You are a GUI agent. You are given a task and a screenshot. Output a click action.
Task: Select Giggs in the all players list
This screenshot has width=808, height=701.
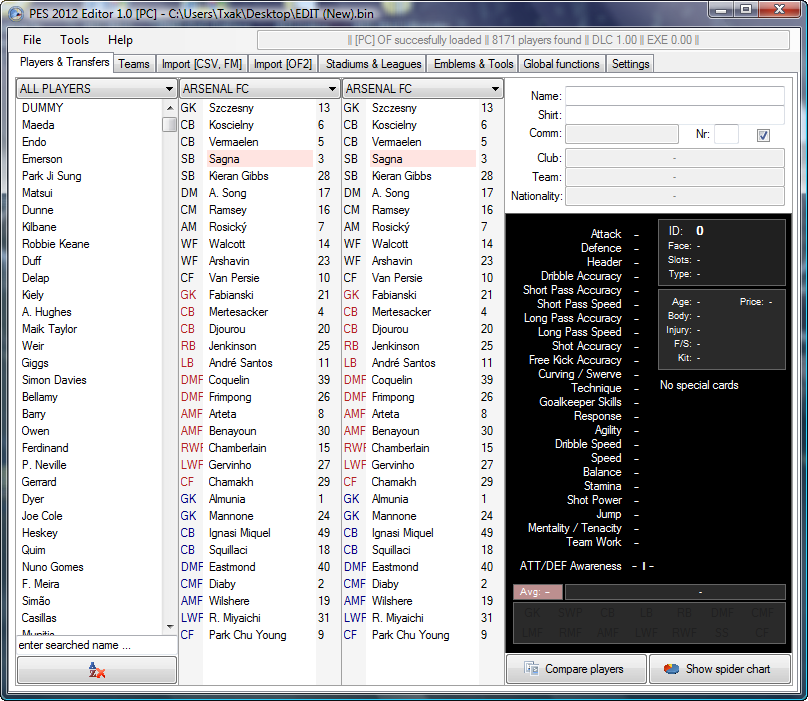(35, 363)
